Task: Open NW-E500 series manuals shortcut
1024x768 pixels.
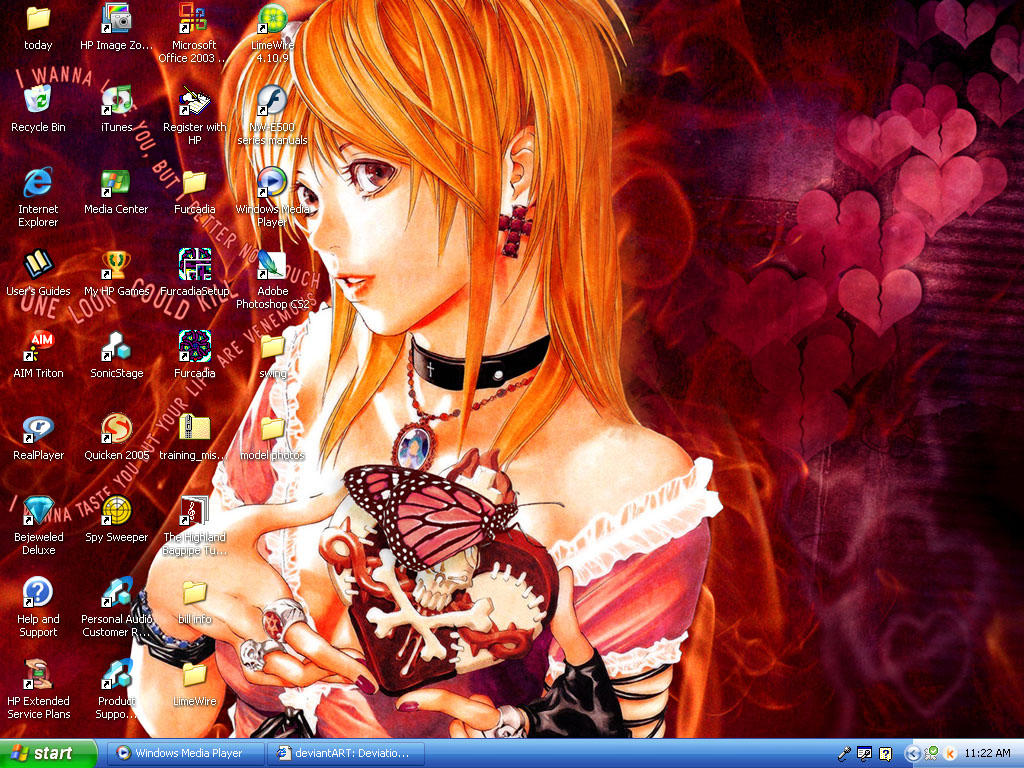Action: pyautogui.click(x=272, y=101)
